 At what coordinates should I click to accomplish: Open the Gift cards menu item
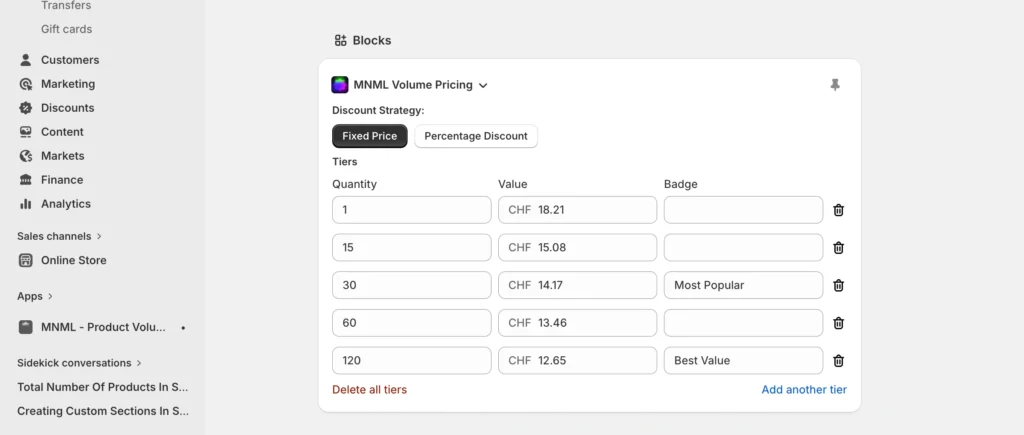click(x=67, y=29)
